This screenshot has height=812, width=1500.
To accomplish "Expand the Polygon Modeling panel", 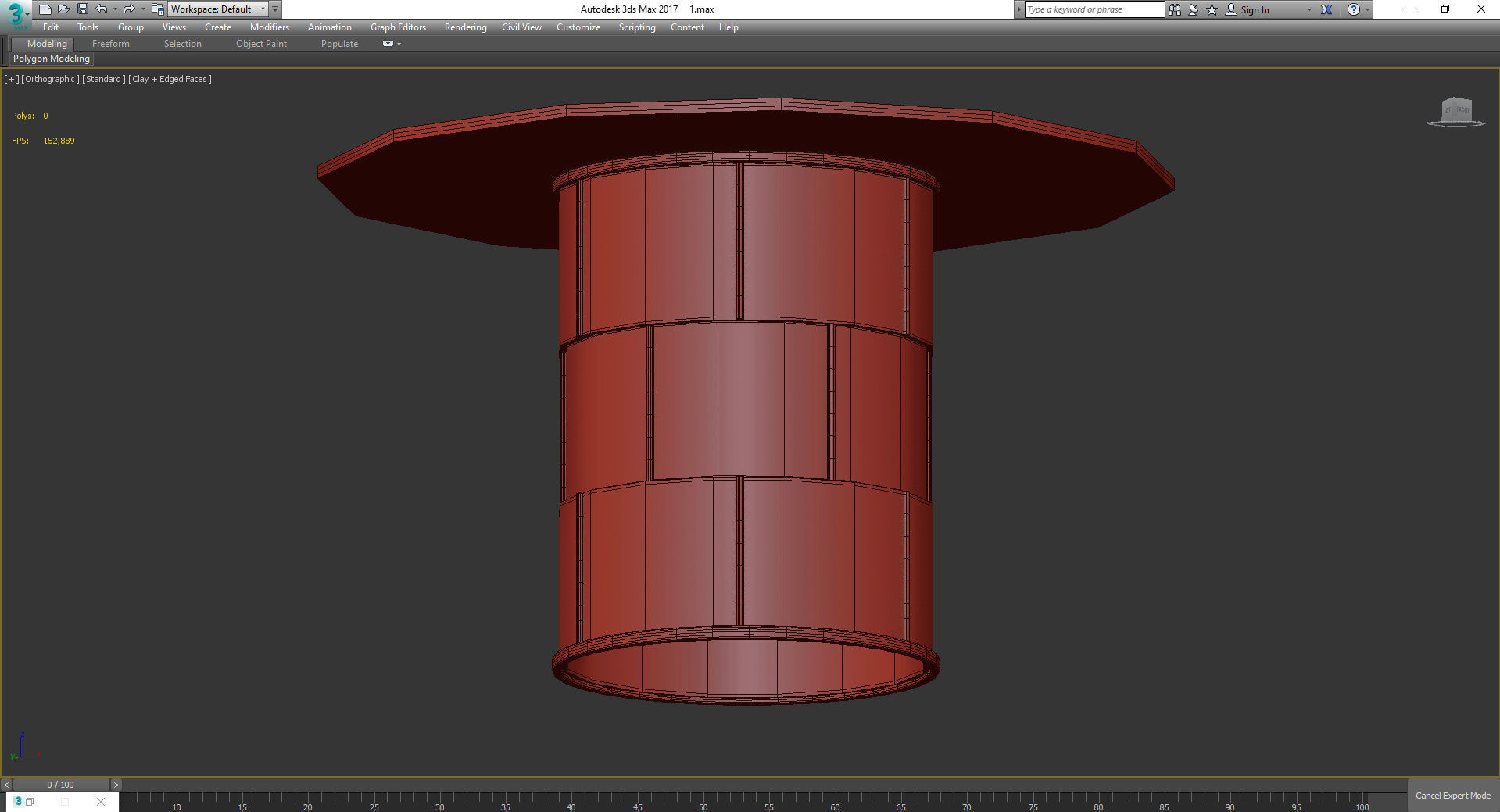I will [52, 59].
